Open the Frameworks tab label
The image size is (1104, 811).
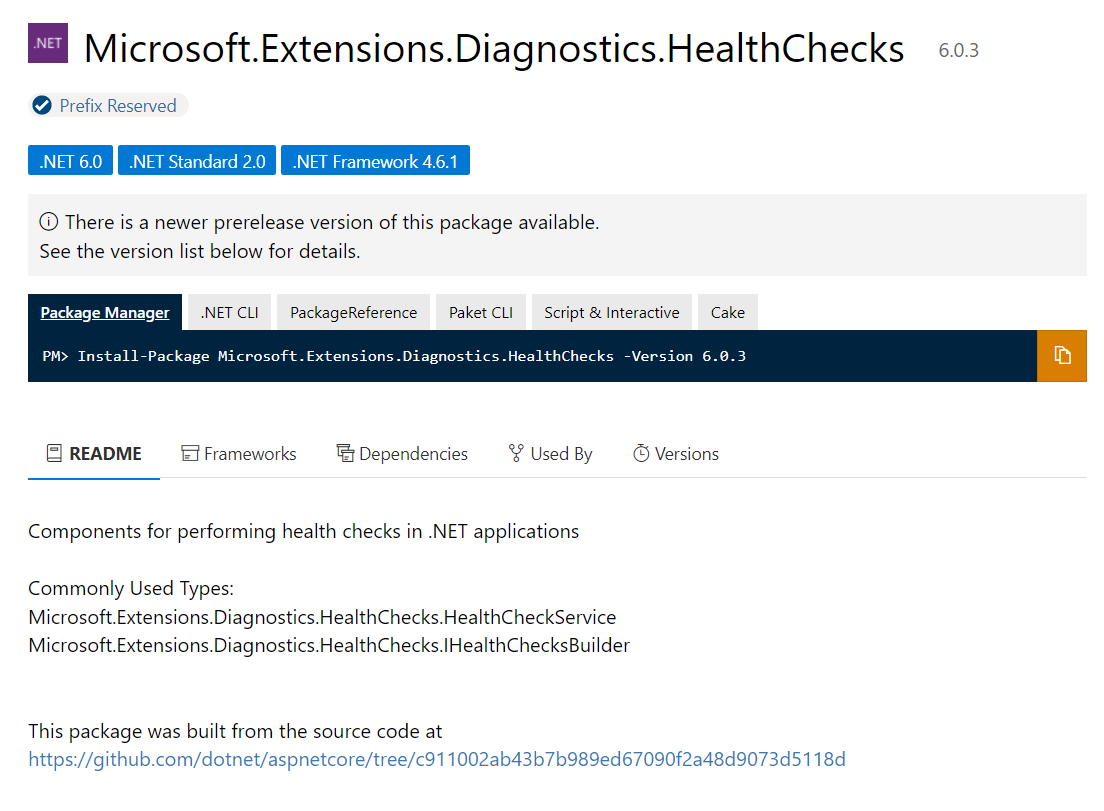point(250,454)
